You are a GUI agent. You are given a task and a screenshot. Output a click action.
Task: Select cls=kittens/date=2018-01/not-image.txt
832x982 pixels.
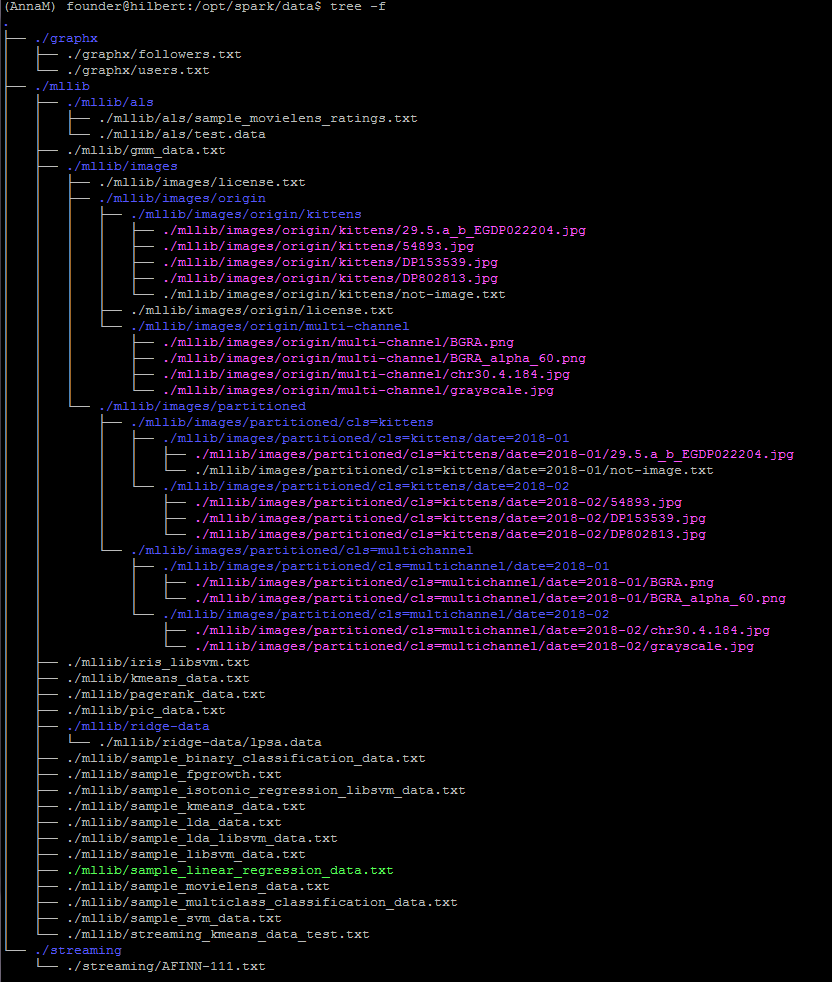click(454, 470)
